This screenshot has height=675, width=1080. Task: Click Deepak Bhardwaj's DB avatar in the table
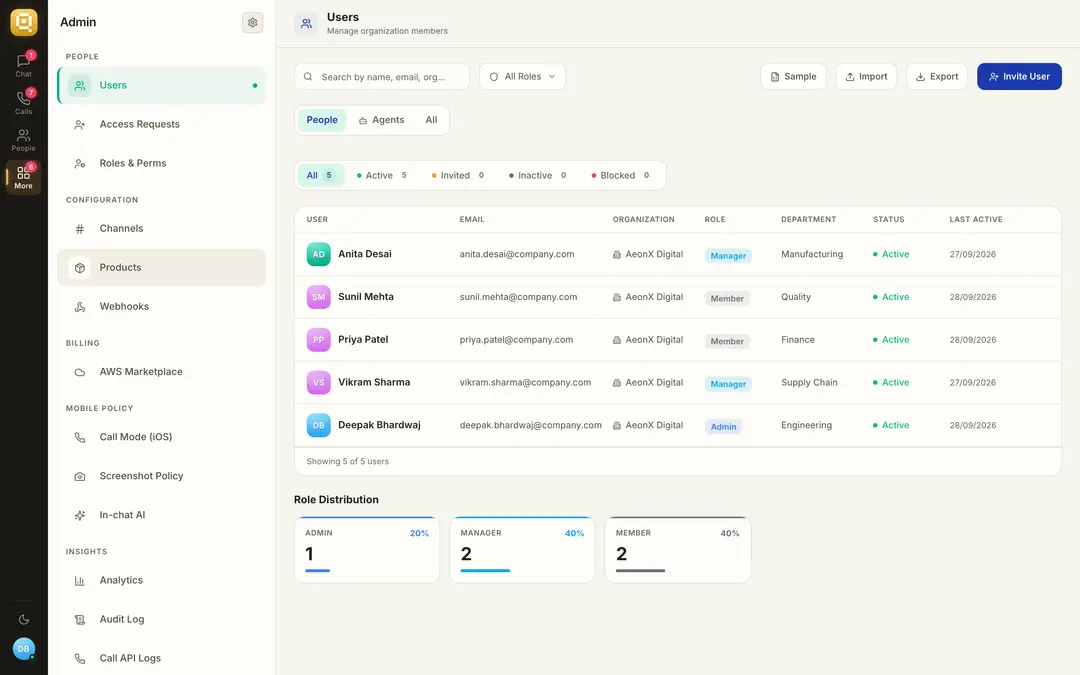click(x=318, y=425)
